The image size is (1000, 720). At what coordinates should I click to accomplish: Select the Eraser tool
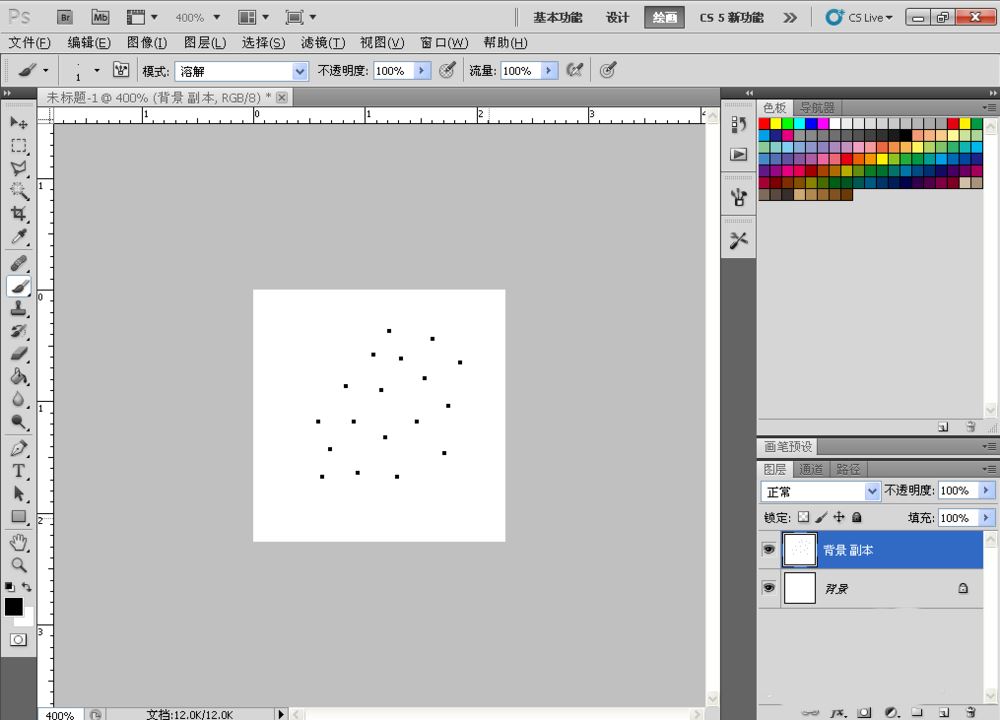point(18,354)
